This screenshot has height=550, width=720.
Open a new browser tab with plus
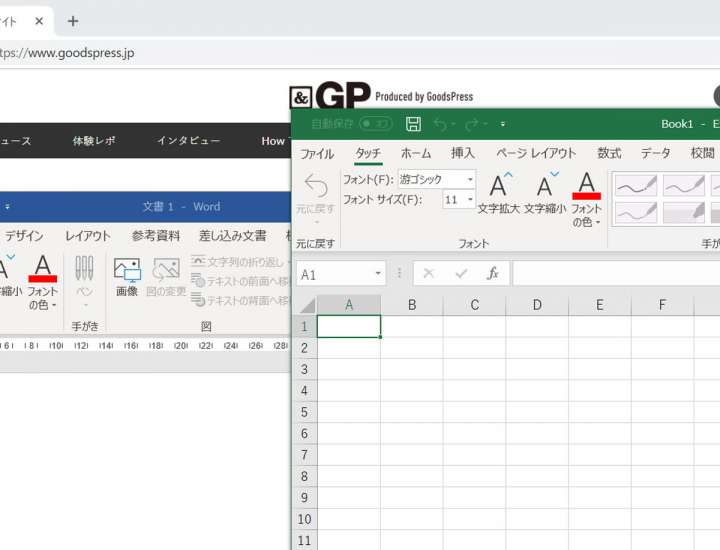(x=73, y=21)
